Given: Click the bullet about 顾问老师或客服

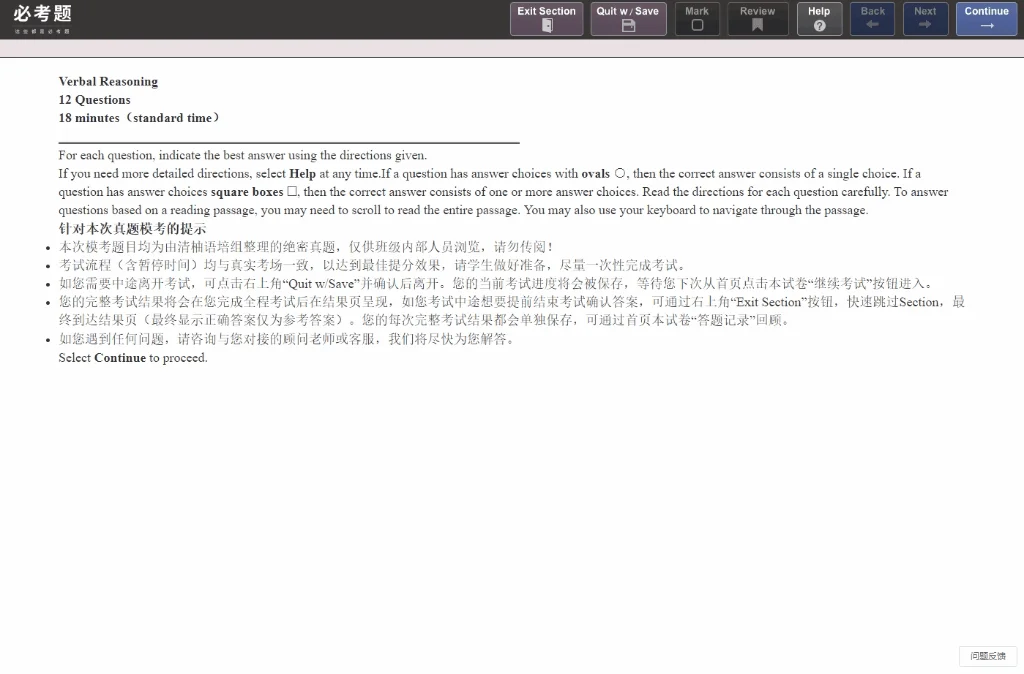Looking at the screenshot, I should click(286, 339).
